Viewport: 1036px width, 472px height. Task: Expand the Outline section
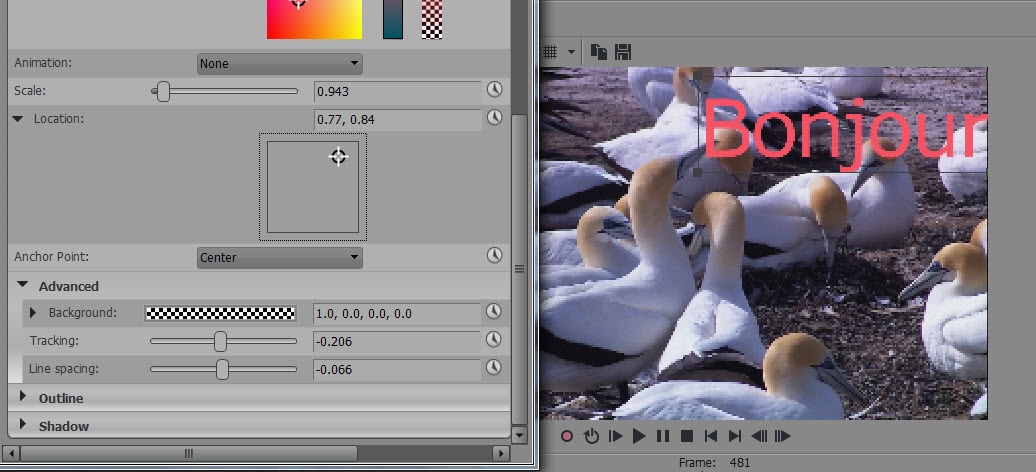[24, 398]
